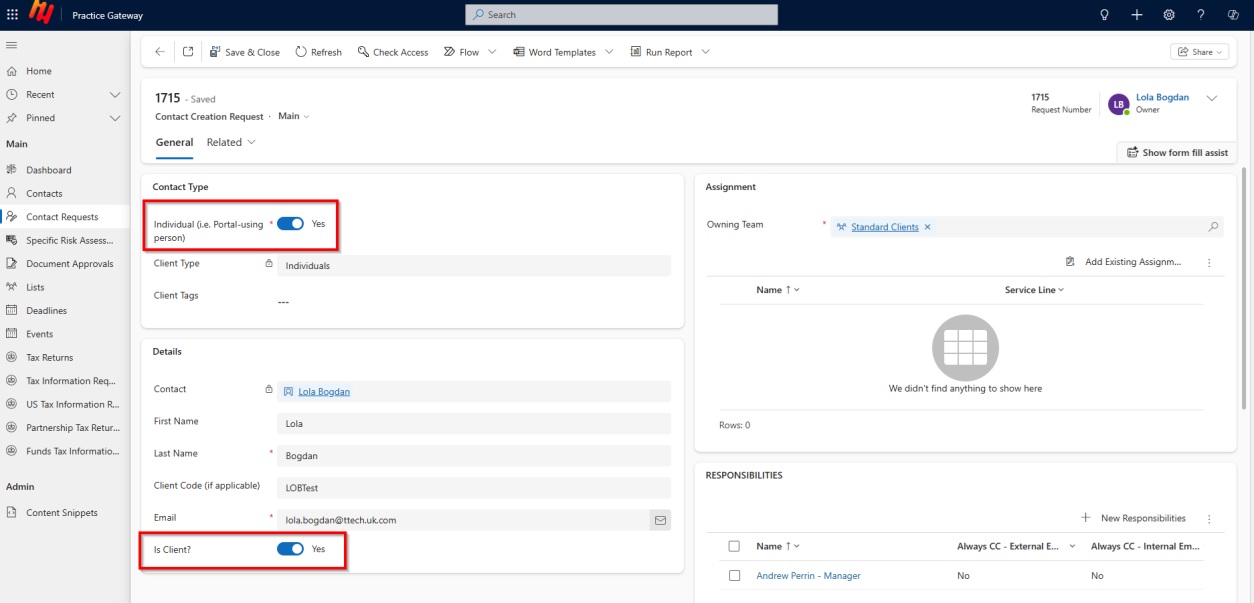
Task: Open record in new window icon
Action: click(188, 52)
